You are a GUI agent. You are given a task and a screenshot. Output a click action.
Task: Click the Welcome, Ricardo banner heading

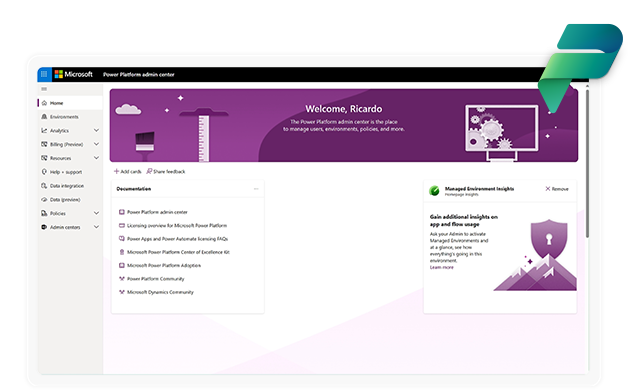coord(344,109)
